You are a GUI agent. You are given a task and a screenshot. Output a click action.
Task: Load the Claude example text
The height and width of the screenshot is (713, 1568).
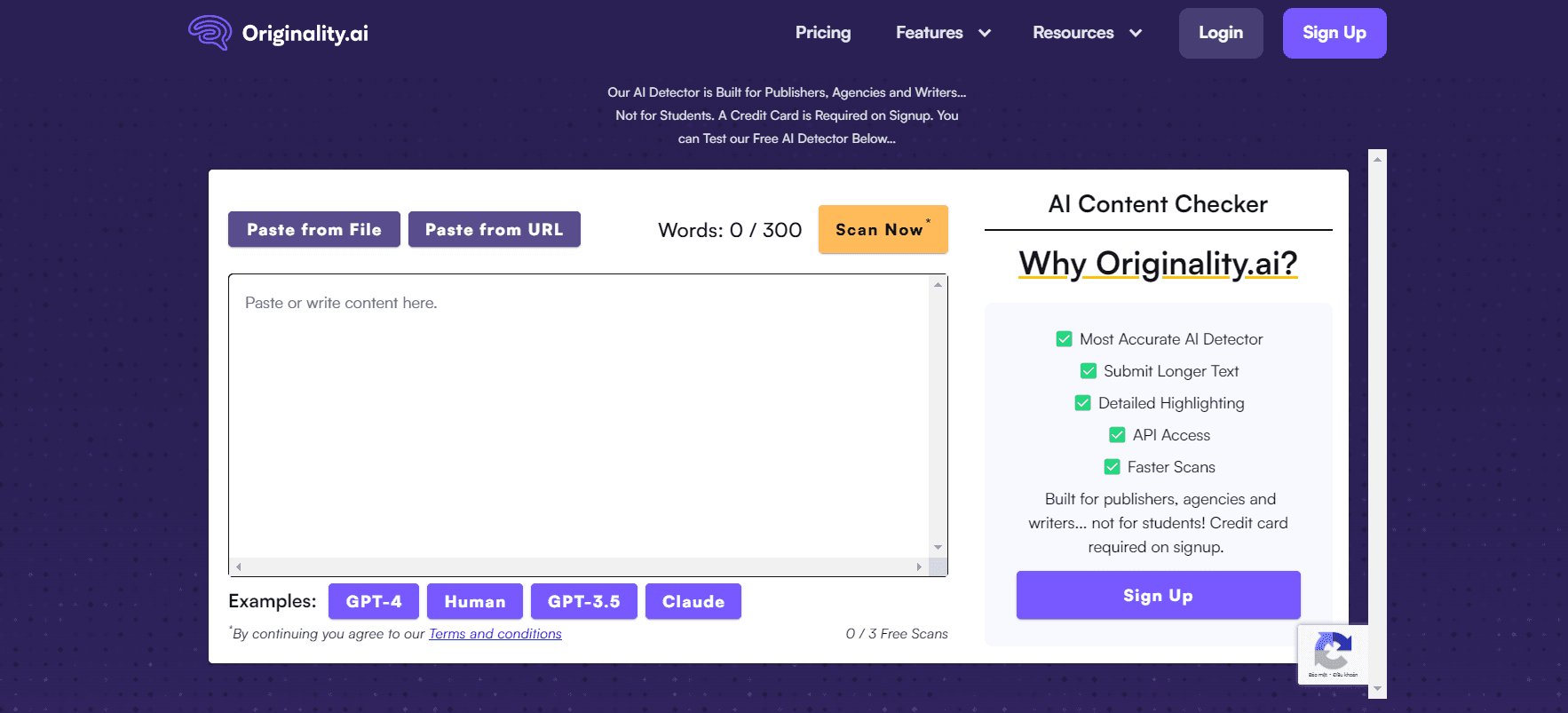[x=693, y=602]
